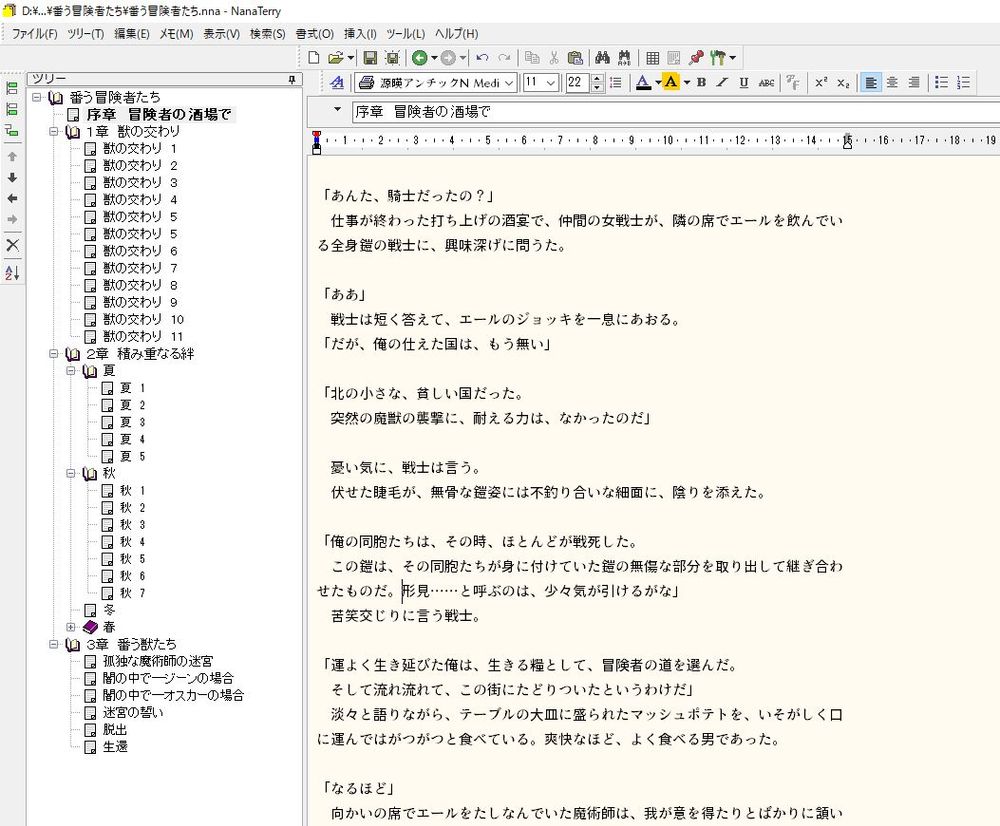
Task: Move the node left with the left arrow
Action: coord(12,199)
